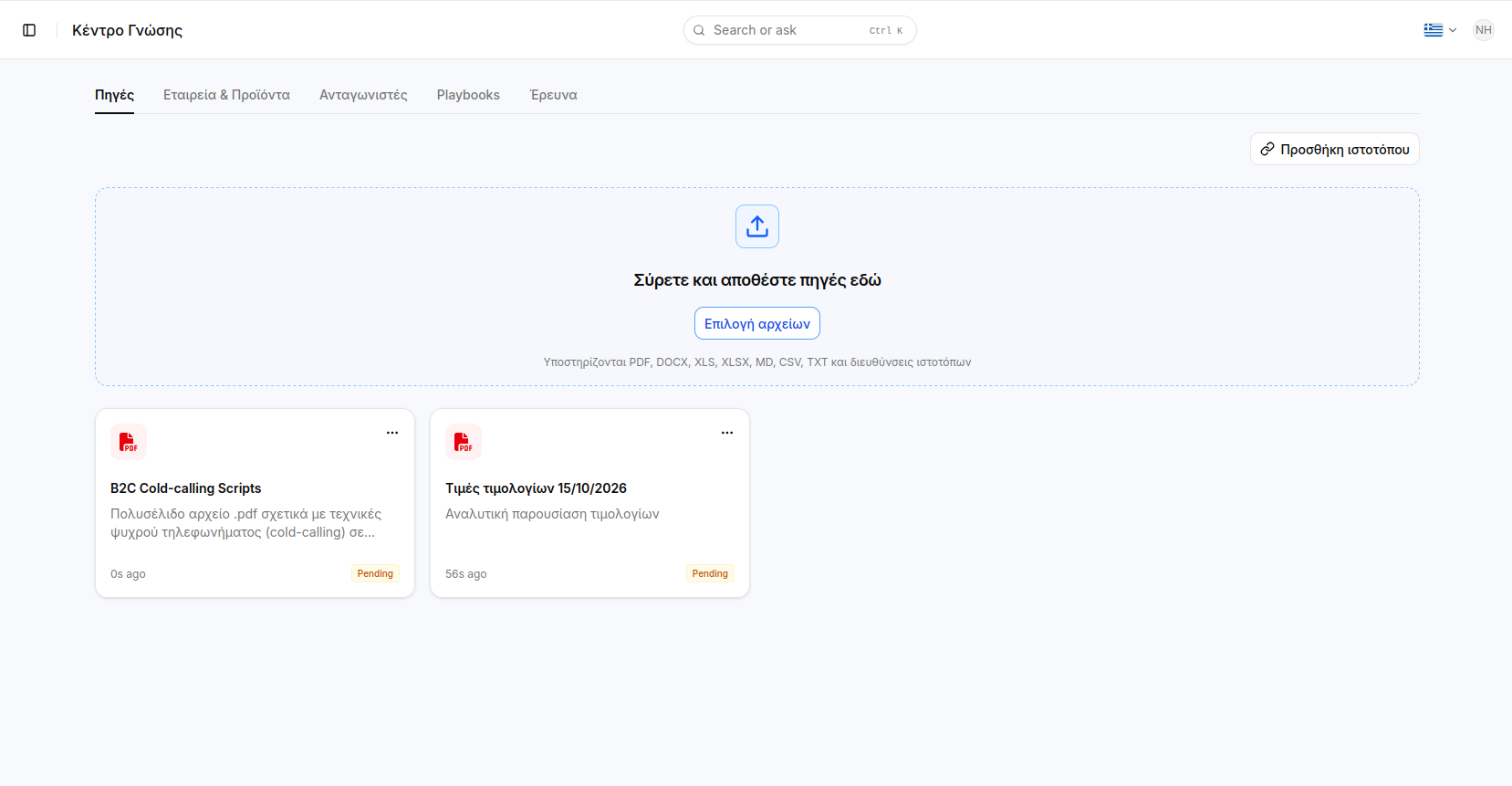Click the PDF icon on Τιμές τιμολογίων card

(x=464, y=442)
